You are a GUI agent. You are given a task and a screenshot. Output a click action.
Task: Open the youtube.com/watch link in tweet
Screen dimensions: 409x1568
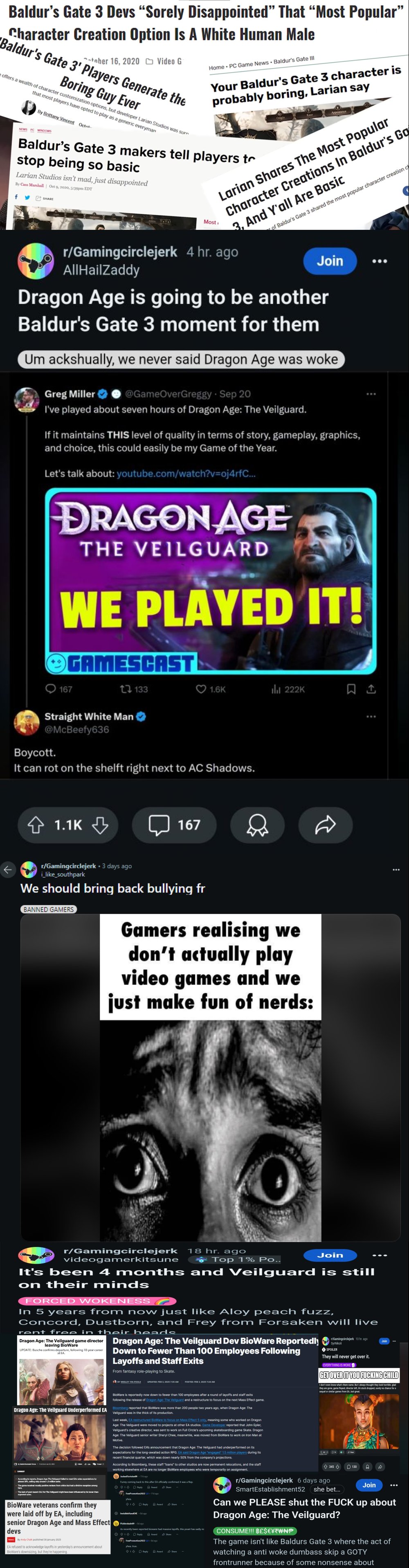coord(186,474)
